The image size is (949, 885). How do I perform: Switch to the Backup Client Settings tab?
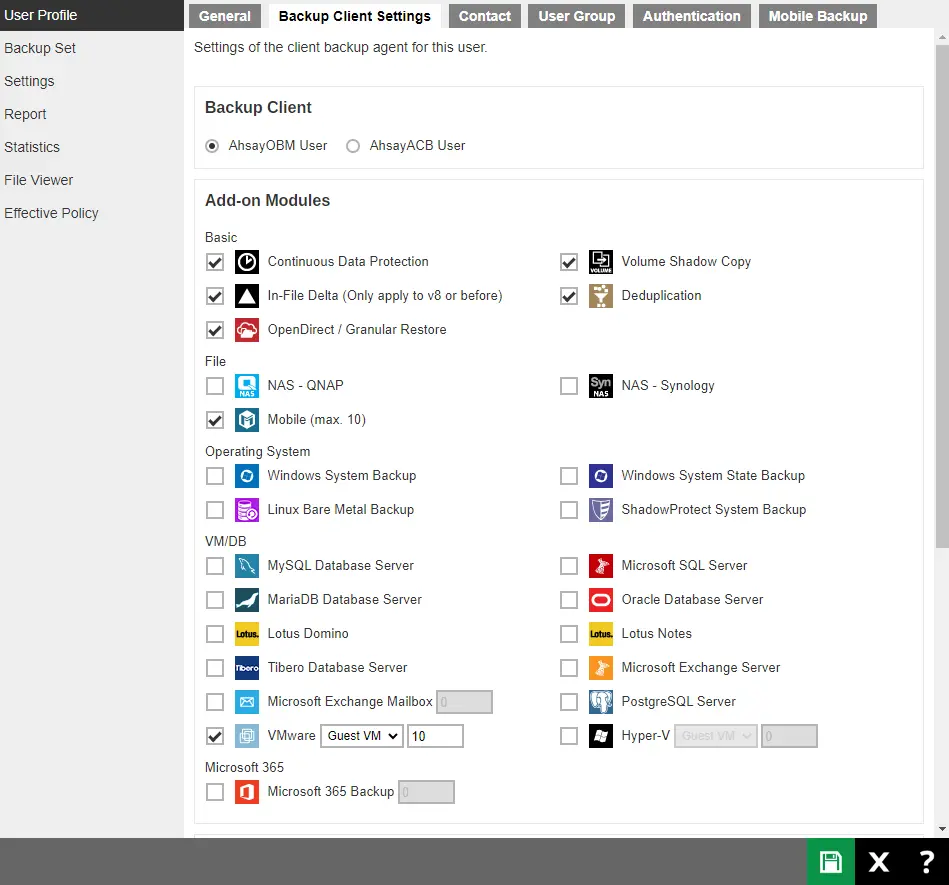point(355,16)
